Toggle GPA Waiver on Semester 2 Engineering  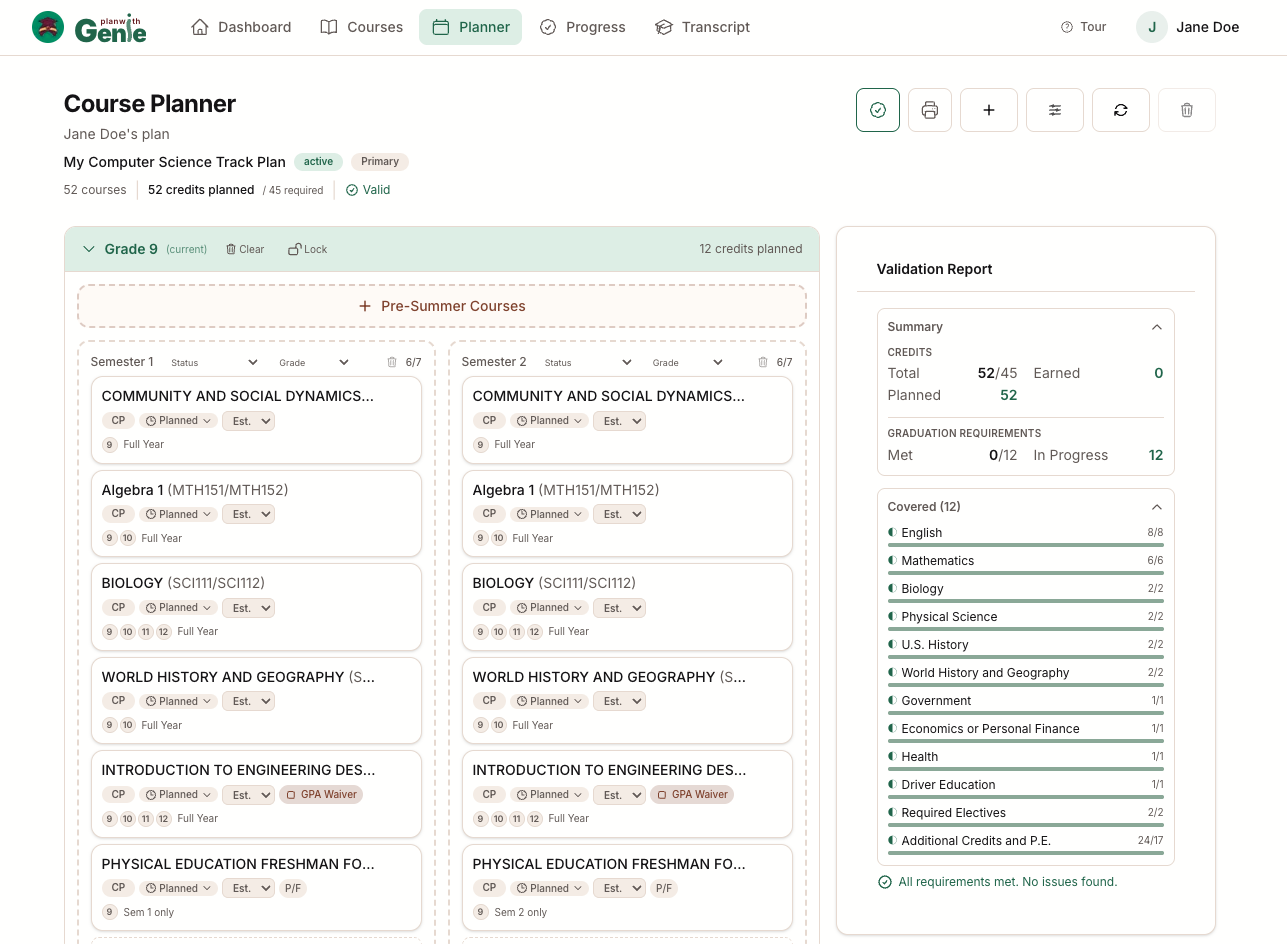click(692, 795)
